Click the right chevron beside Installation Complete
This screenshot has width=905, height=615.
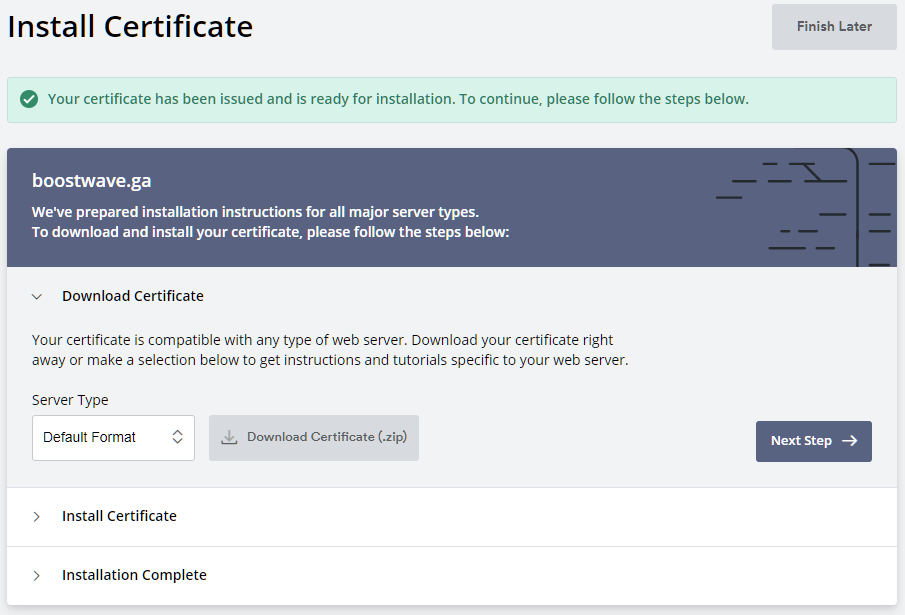[x=37, y=575]
